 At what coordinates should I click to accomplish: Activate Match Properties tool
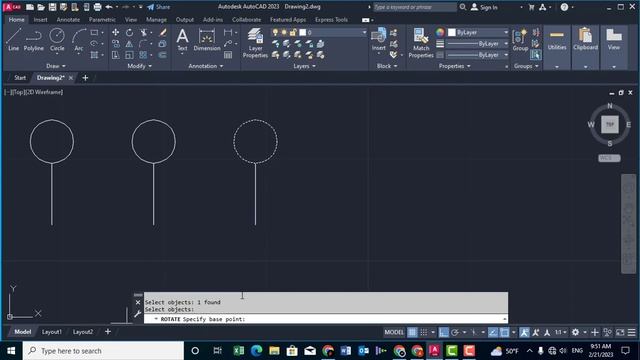pyautogui.click(x=421, y=43)
